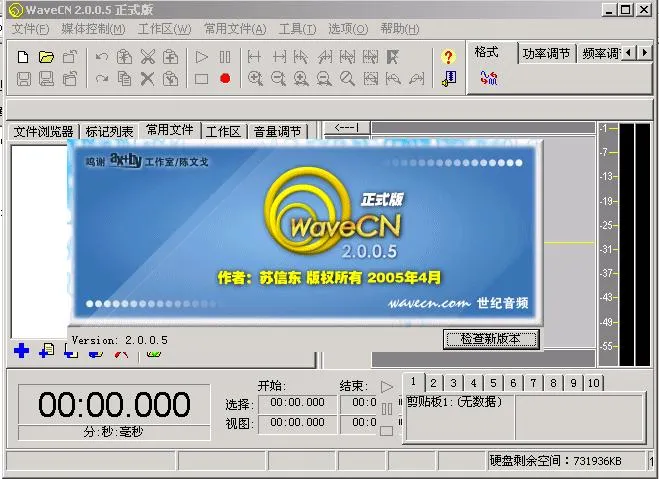
Task: Open the 文件(F) menu
Action: 30,29
